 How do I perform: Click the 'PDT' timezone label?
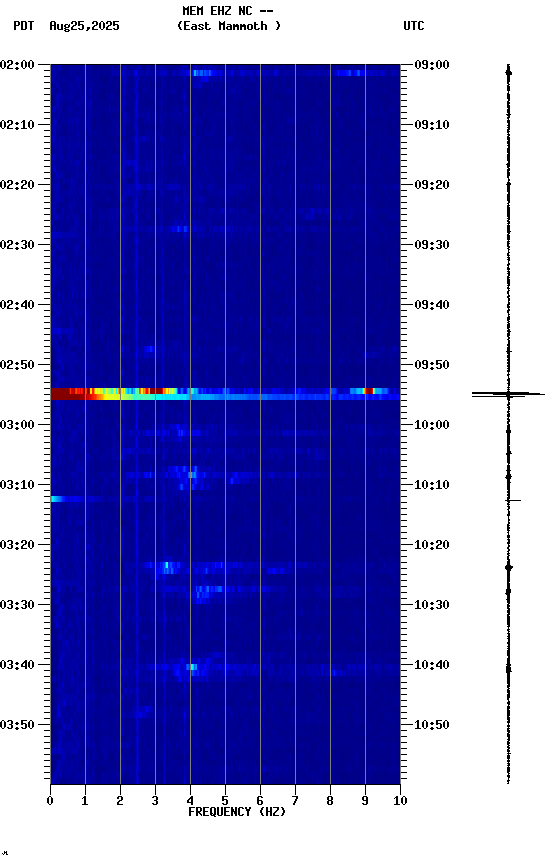click(24, 26)
